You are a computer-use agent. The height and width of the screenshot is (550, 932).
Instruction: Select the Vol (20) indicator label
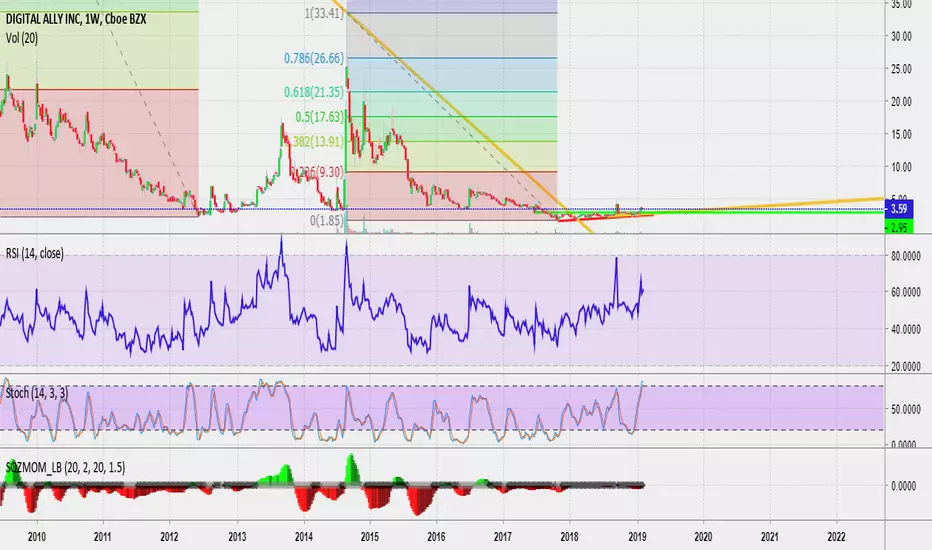tap(22, 39)
